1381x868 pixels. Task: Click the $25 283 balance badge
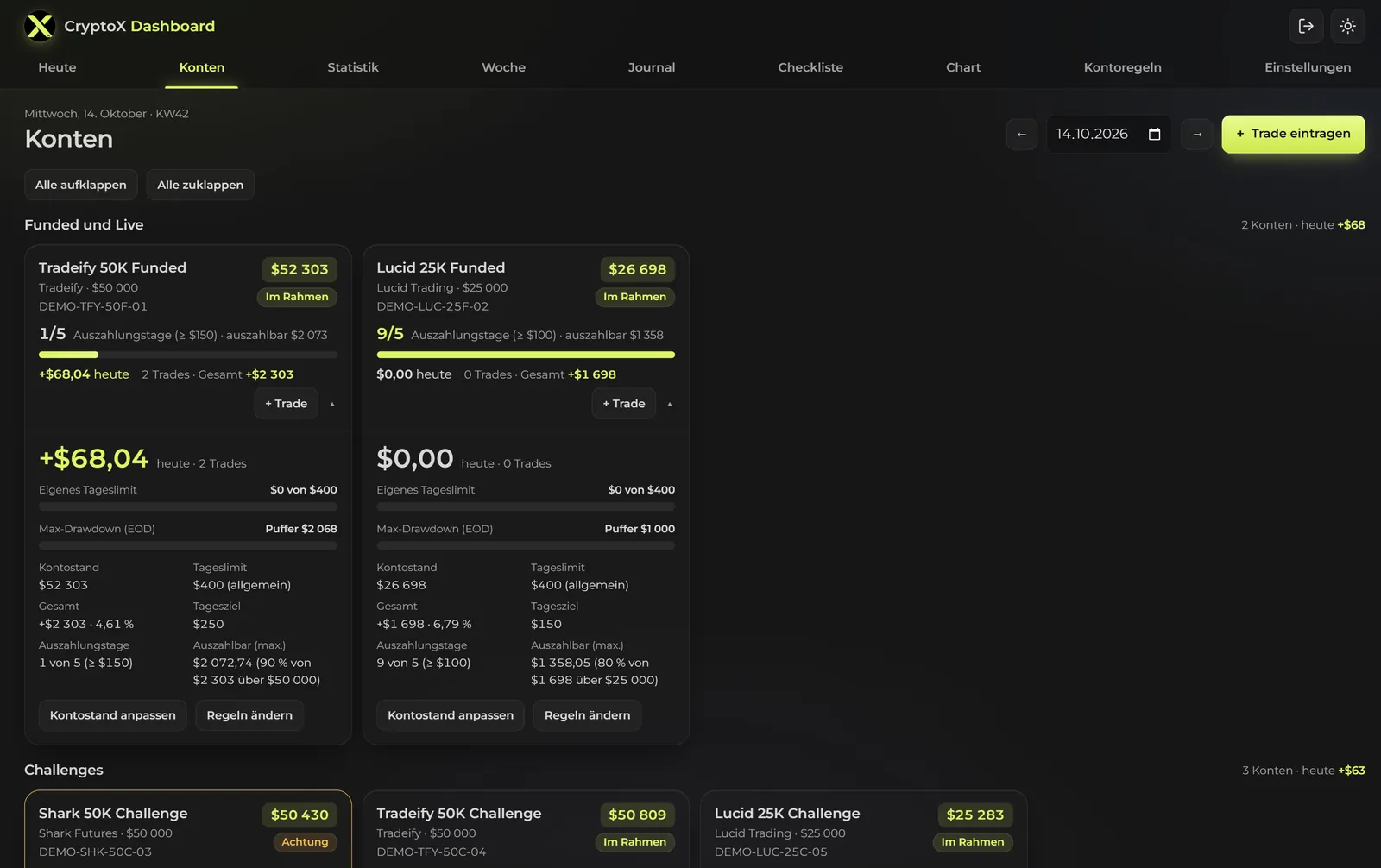(x=975, y=815)
